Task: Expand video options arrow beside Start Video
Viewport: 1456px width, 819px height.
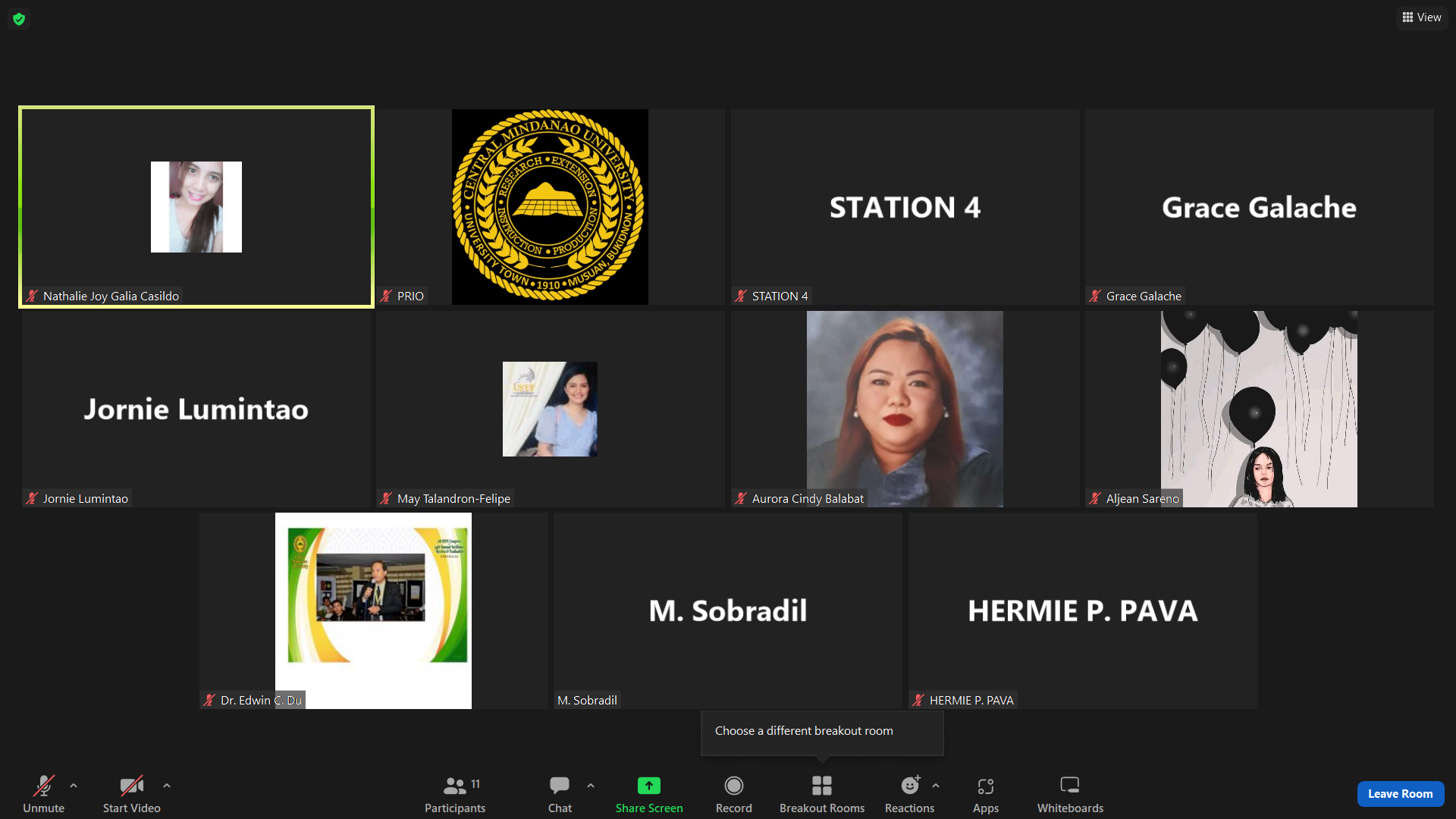Action: point(167,786)
